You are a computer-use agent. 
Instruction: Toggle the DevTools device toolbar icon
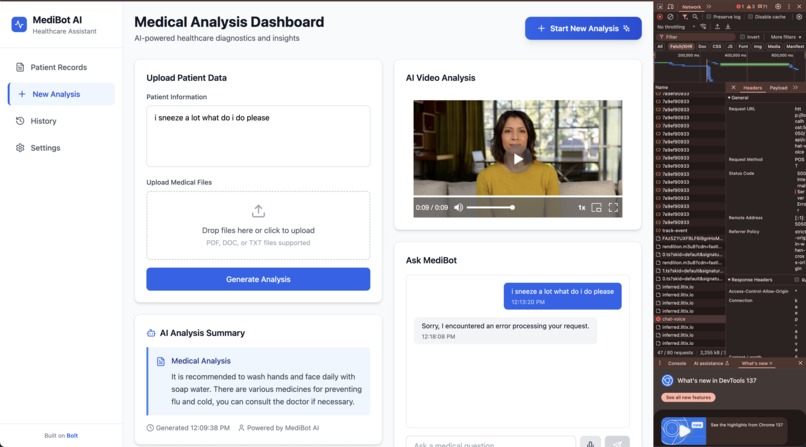pyautogui.click(x=670, y=7)
